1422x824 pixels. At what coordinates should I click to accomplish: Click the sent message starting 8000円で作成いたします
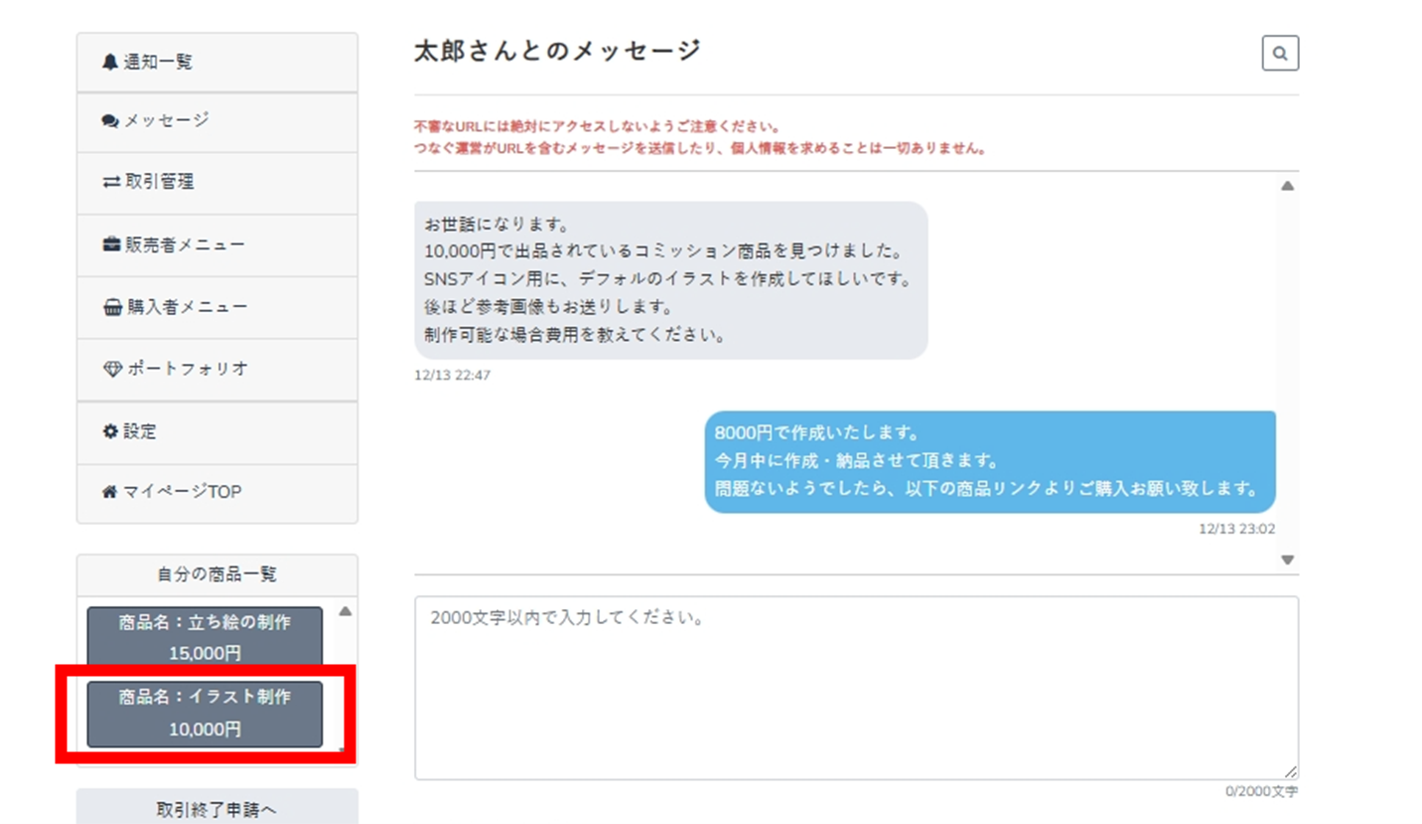(x=990, y=462)
